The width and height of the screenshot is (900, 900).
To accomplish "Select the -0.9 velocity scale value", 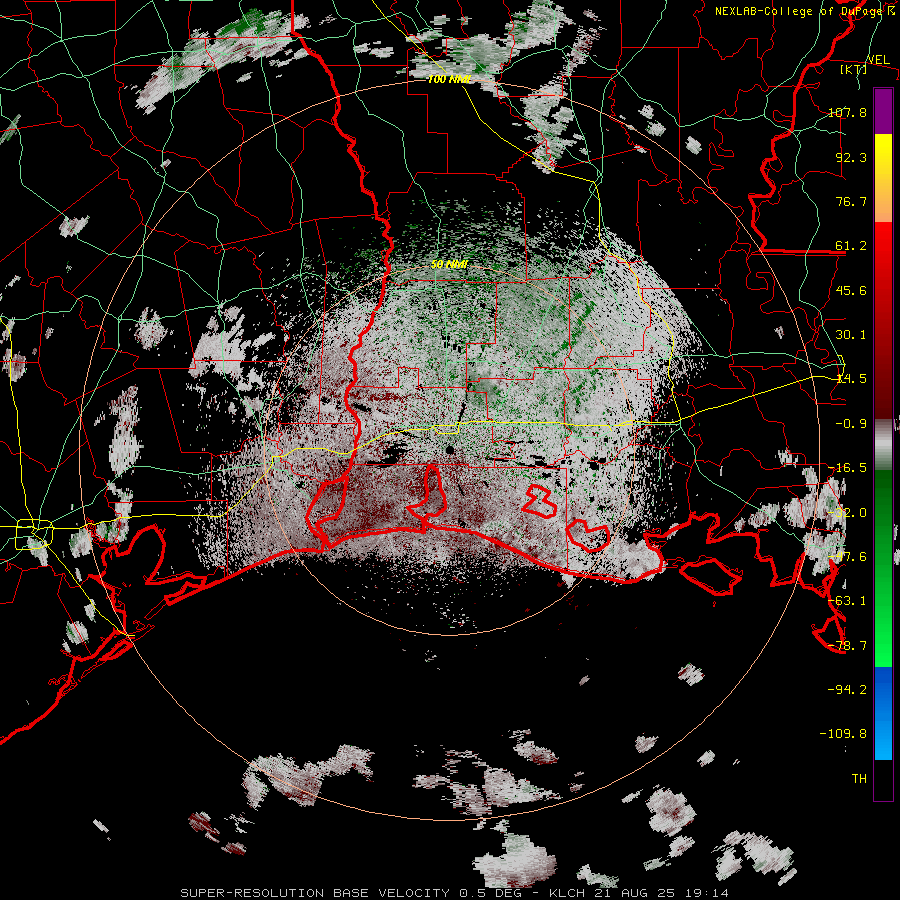I will click(x=851, y=424).
